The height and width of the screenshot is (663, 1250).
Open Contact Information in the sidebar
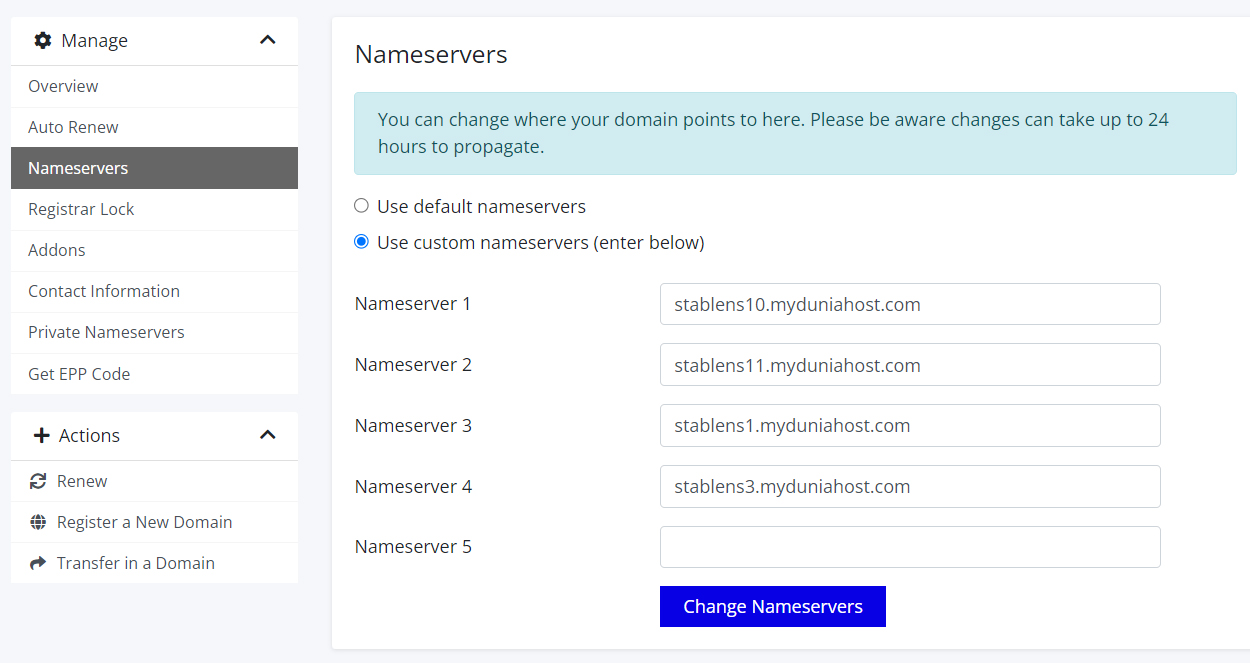[x=104, y=291]
